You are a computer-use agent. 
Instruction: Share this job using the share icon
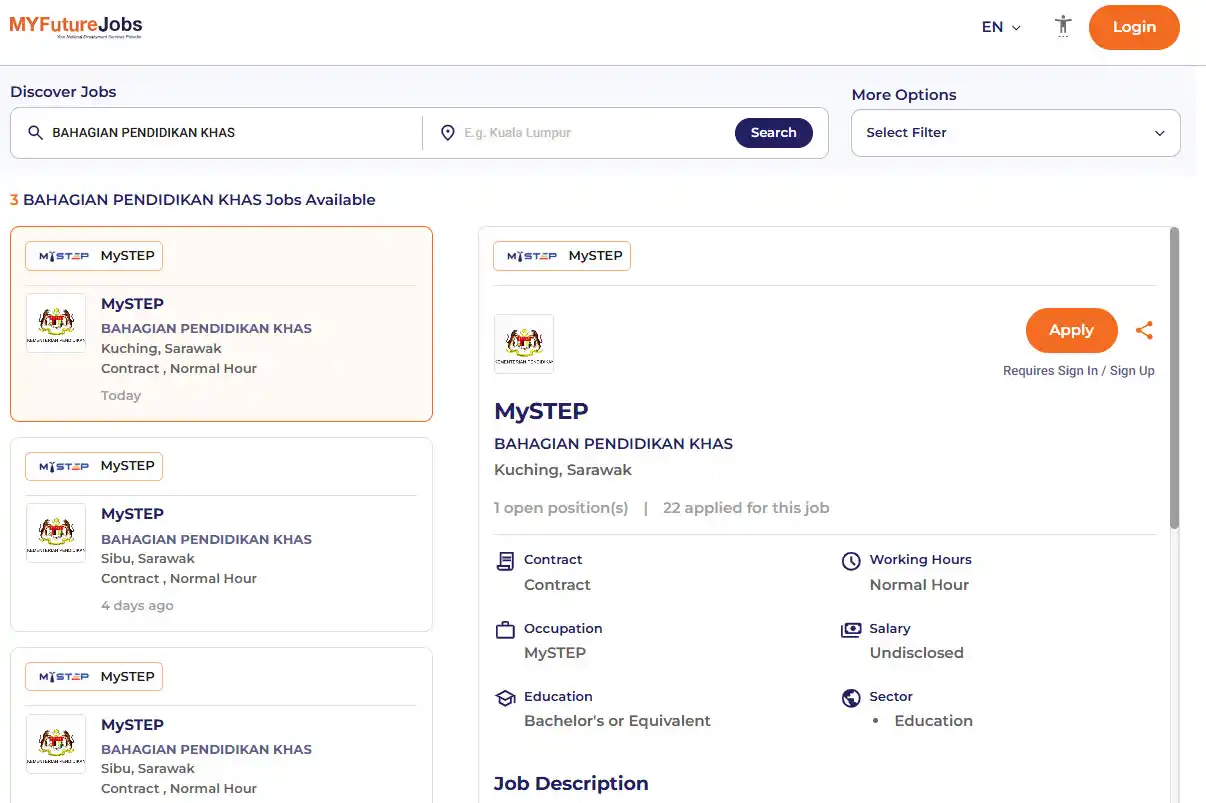click(x=1145, y=330)
